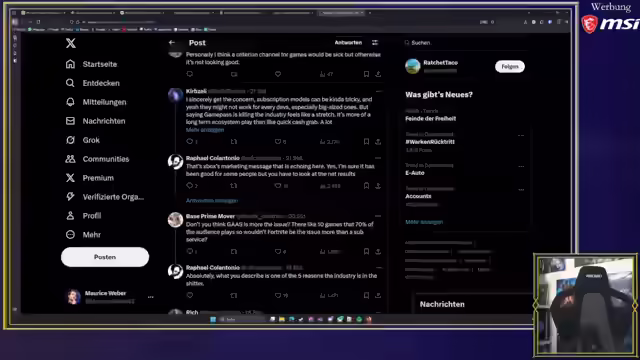Like Raphael Colantonio 'Absolutely' post
This screenshot has width=640, height=360.
tap(278, 295)
